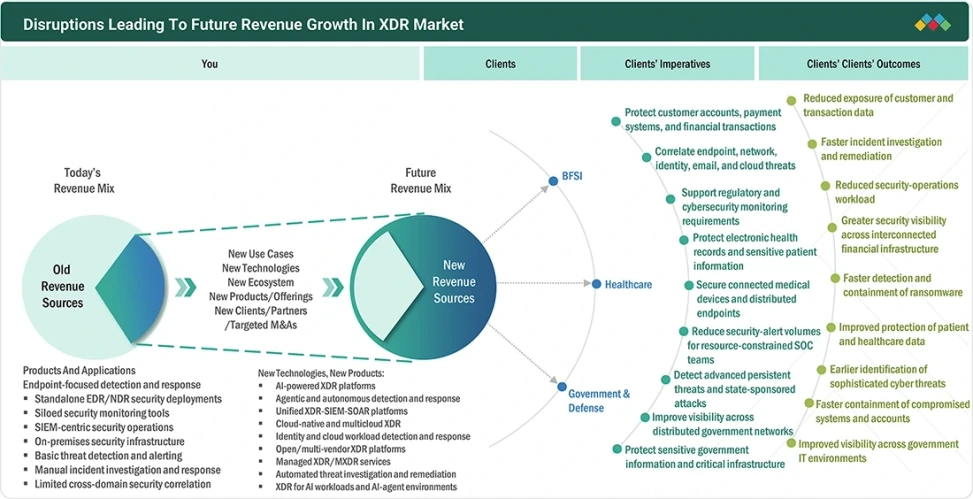
Task: Click 'New Technologies' text in center list
Action: 261,268
